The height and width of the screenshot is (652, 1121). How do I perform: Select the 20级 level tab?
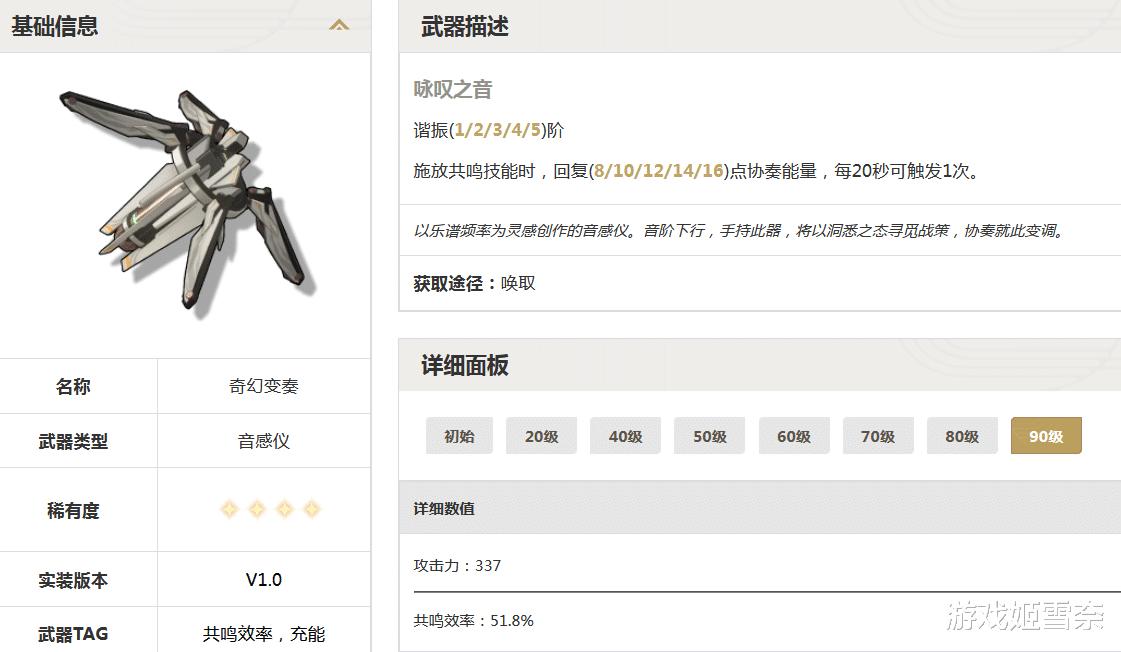541,436
